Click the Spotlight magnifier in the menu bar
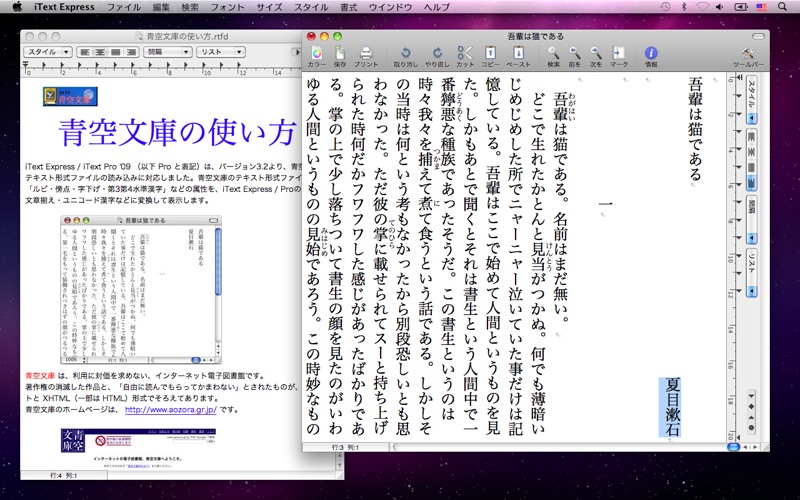Image resolution: width=800 pixels, height=500 pixels. point(782,7)
